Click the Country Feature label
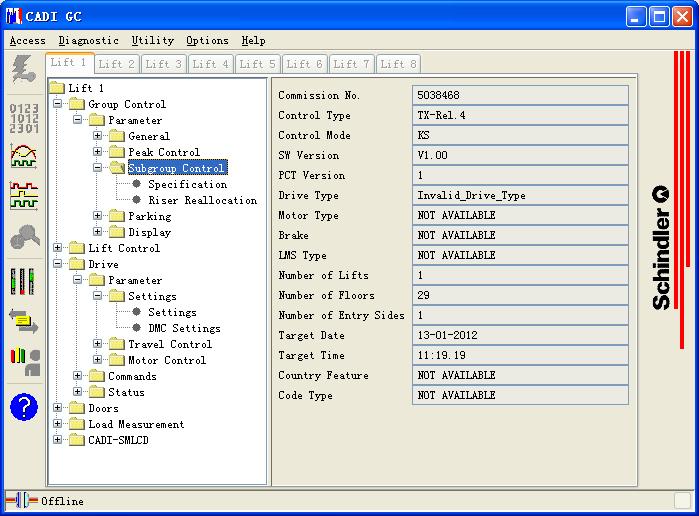The height and width of the screenshot is (516, 699). (323, 376)
